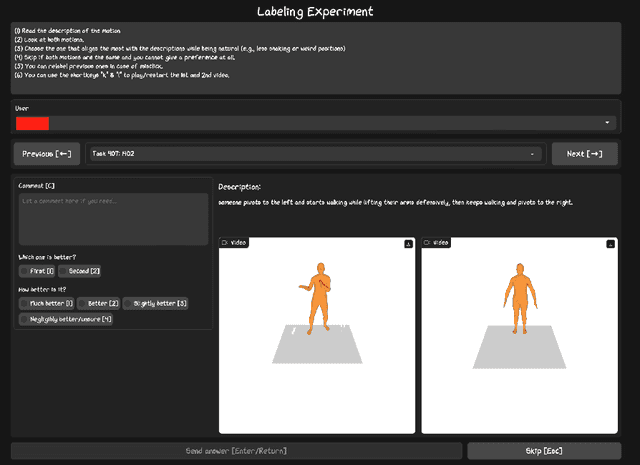Select the 'Second [2]' radio option
This screenshot has width=640, height=465.
[63, 271]
